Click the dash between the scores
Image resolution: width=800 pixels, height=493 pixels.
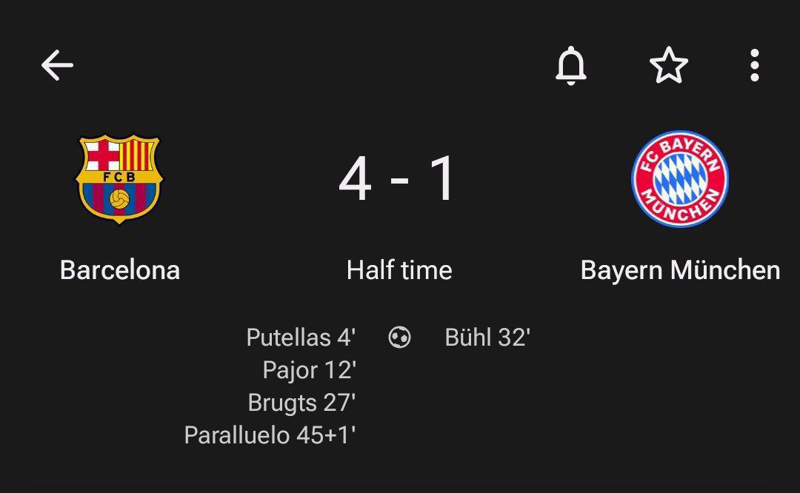(399, 182)
